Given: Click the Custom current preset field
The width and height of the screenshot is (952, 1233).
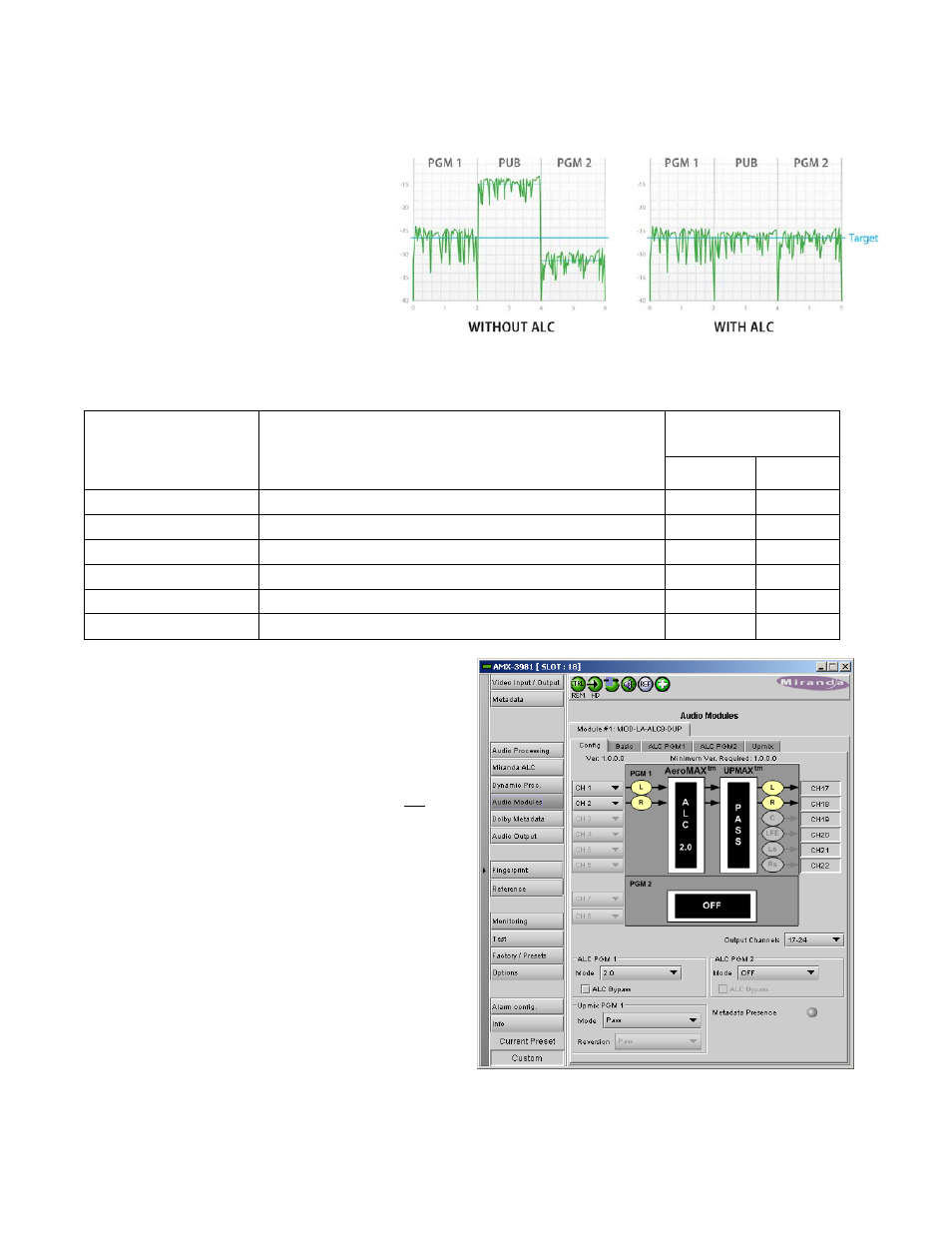Looking at the screenshot, I should tap(527, 1058).
